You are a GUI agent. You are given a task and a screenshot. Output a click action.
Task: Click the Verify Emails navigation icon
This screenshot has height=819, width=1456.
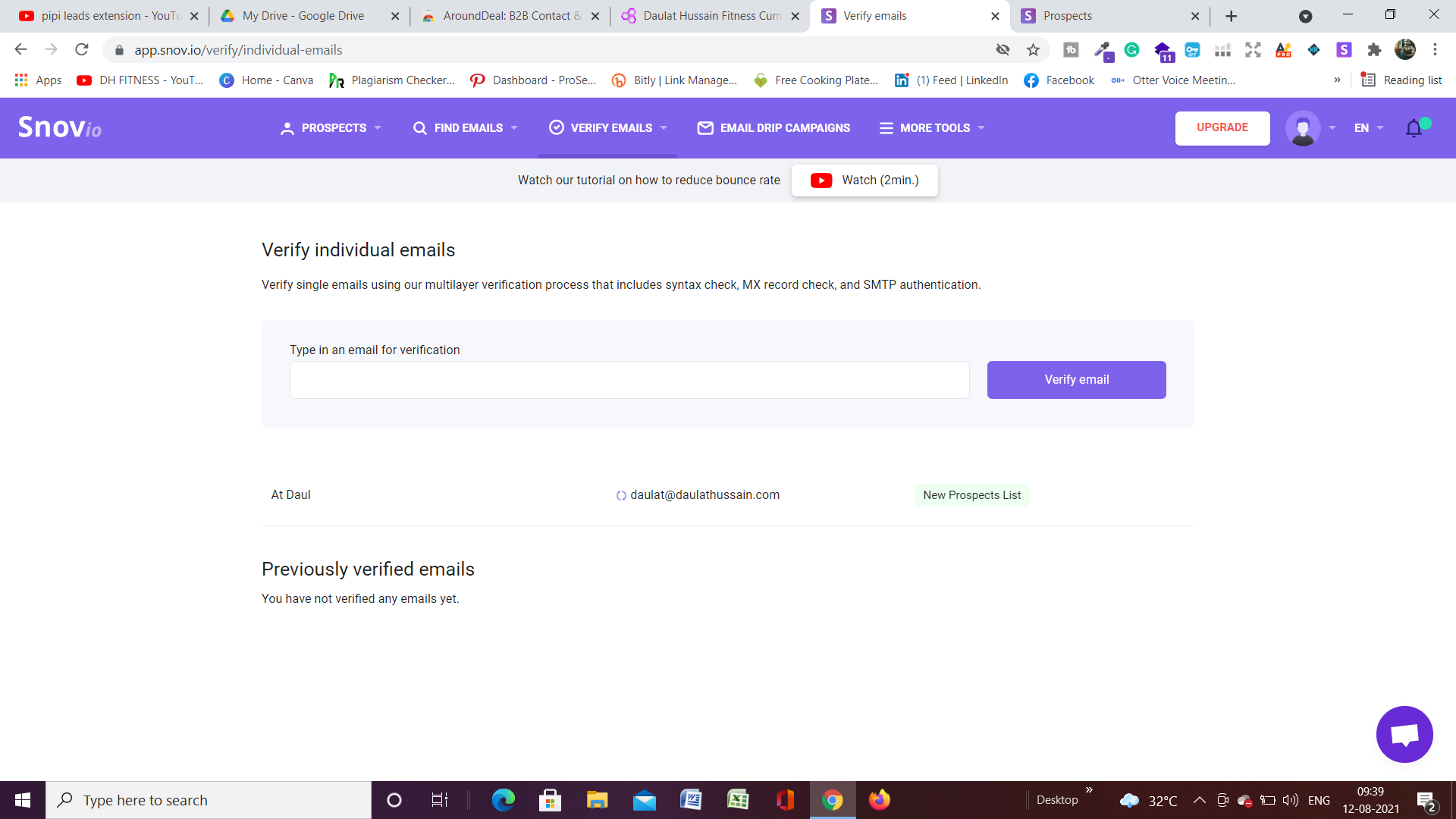click(556, 128)
